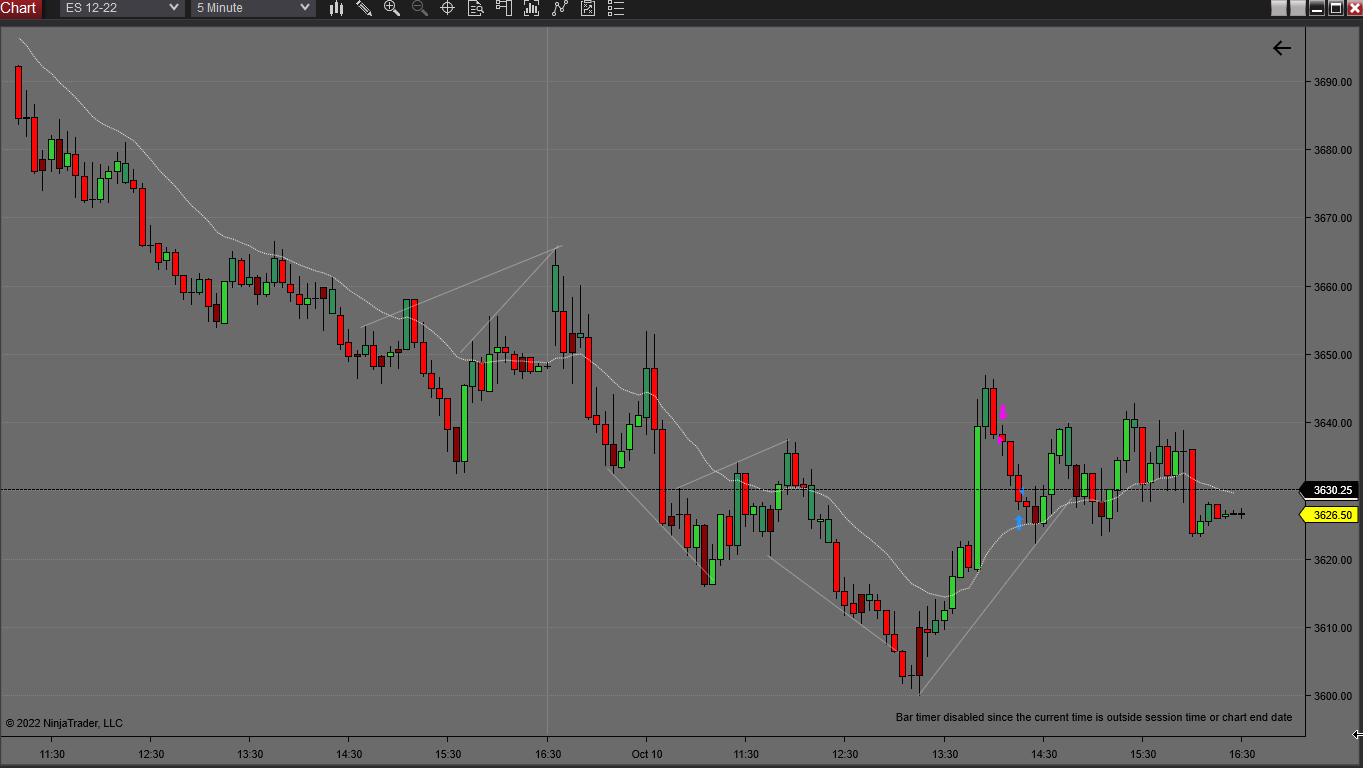
Task: Toggle the Chart Trader icon
Action: click(504, 8)
